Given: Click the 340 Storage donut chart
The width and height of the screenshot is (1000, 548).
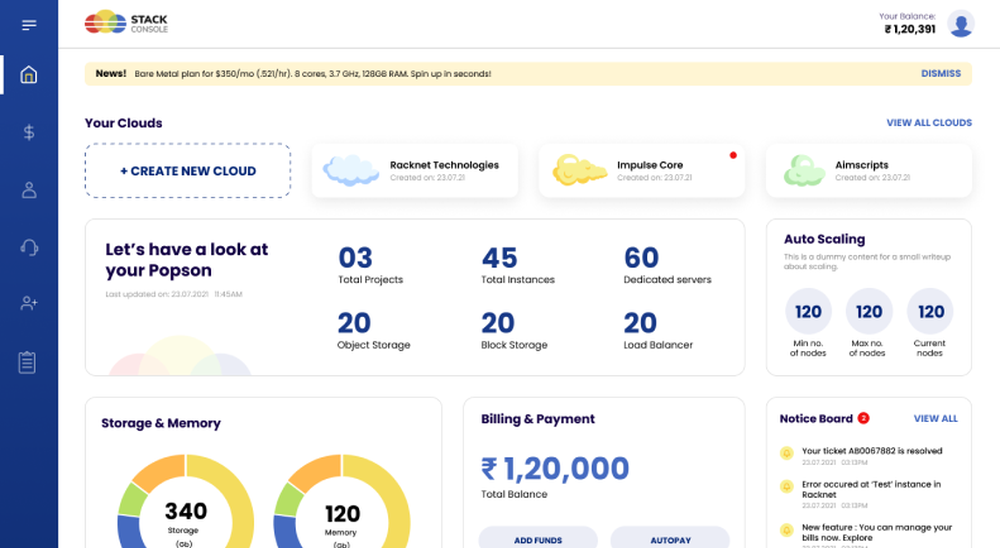Looking at the screenshot, I should [x=186, y=501].
